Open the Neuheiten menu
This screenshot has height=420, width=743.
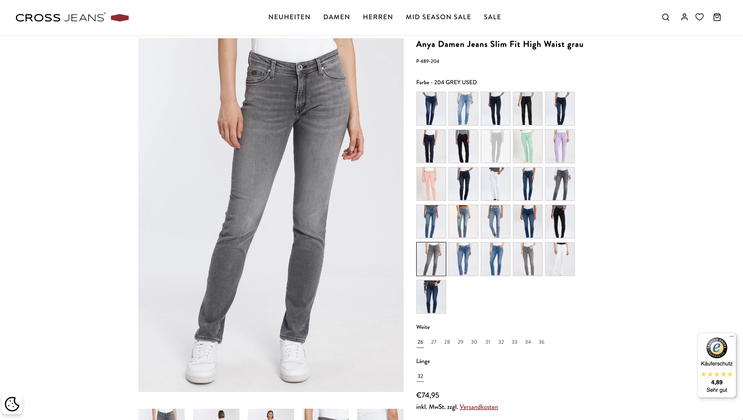click(289, 17)
